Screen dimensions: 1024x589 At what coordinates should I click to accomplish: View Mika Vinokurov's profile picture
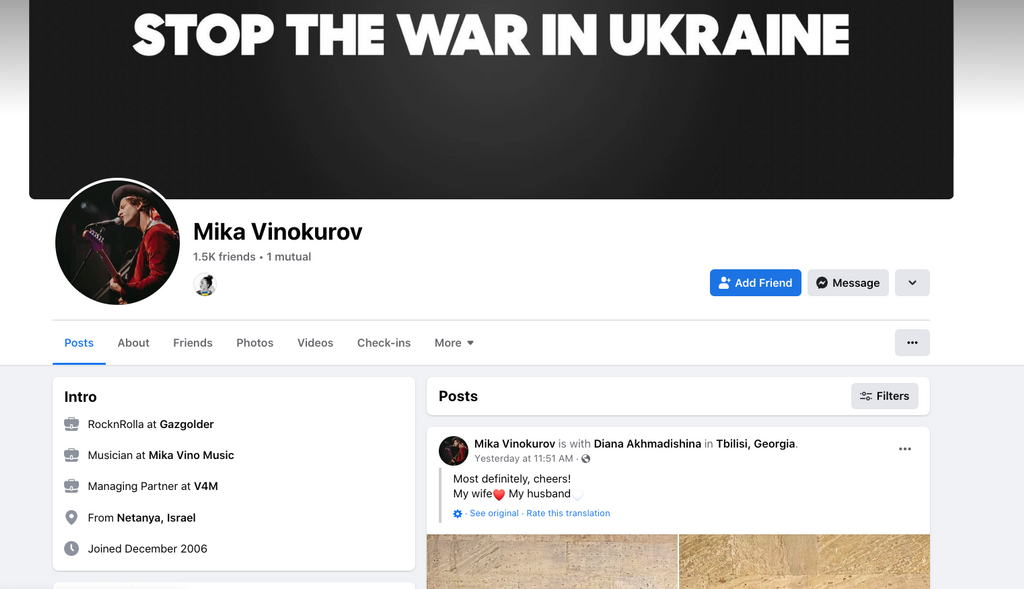(118, 242)
